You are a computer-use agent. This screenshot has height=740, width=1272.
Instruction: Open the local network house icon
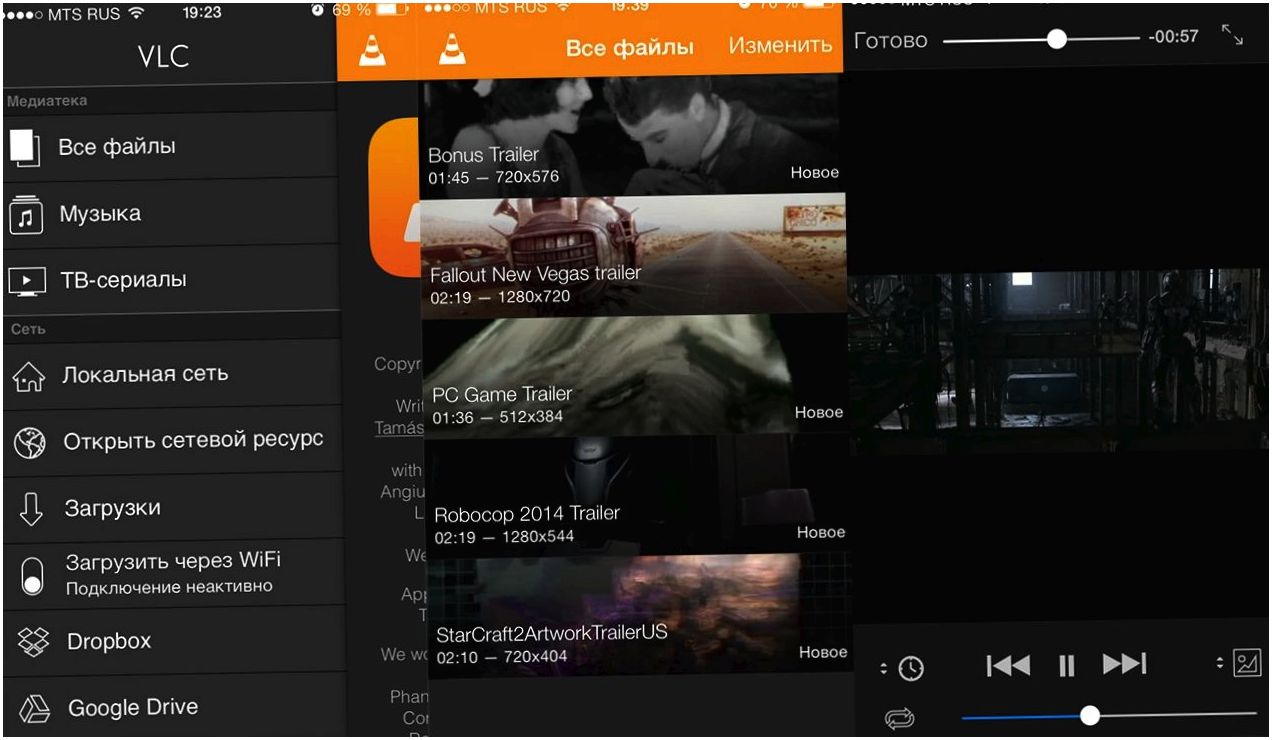click(x=29, y=377)
